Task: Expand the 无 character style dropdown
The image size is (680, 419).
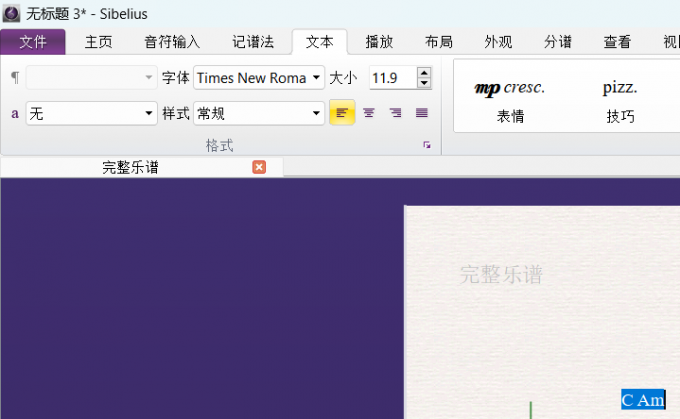Action: point(150,113)
